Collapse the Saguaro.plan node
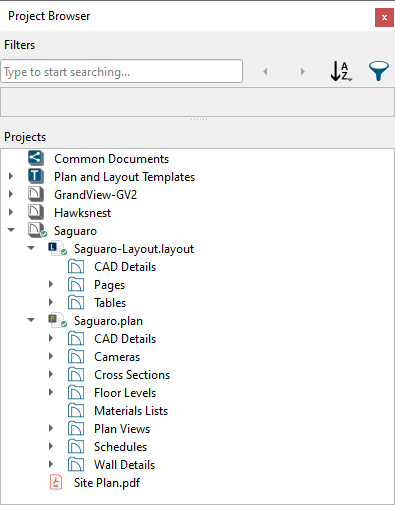 (31, 320)
